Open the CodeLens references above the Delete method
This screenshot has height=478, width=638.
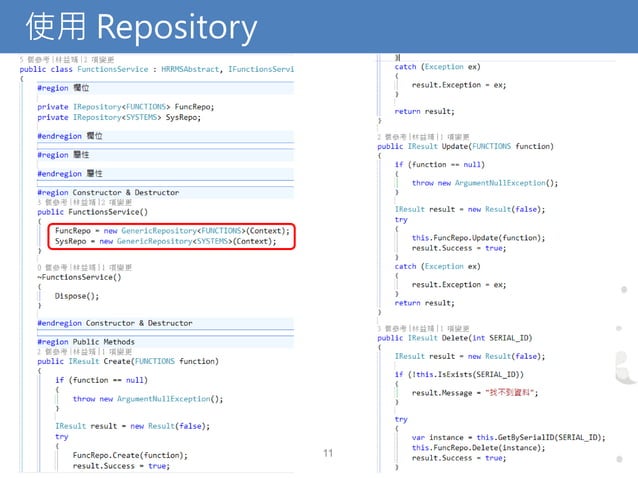[423, 329]
